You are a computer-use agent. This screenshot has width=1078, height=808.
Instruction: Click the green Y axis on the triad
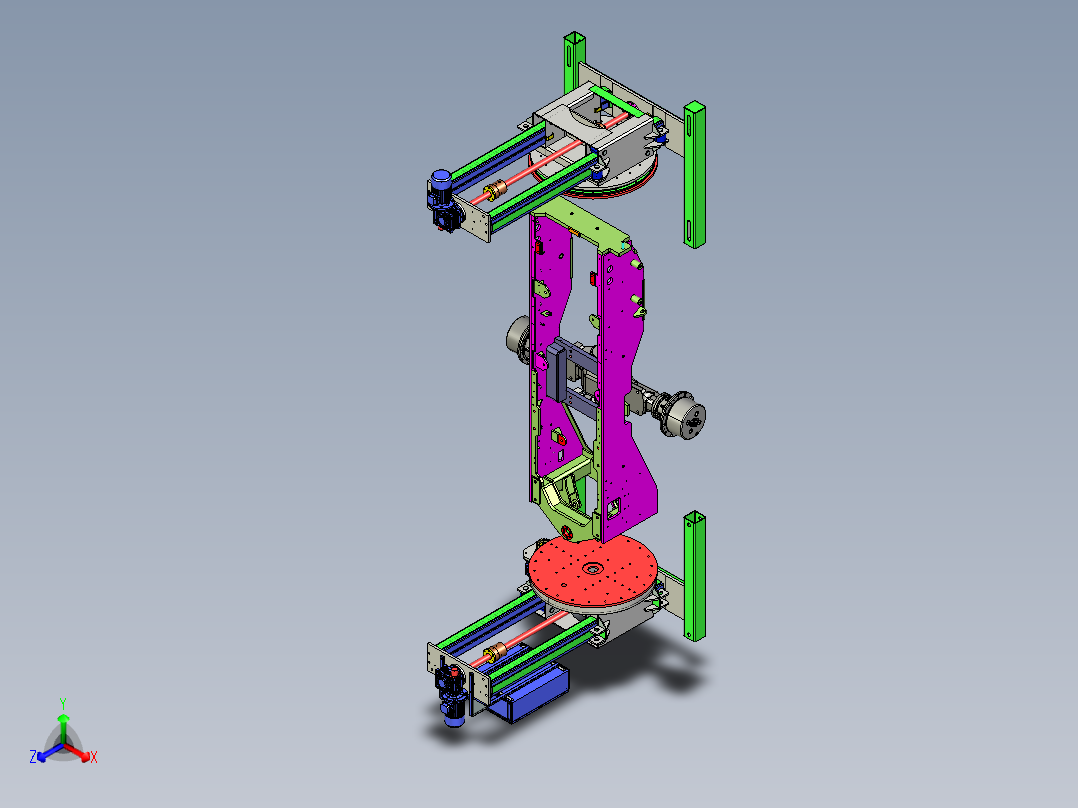(x=63, y=728)
